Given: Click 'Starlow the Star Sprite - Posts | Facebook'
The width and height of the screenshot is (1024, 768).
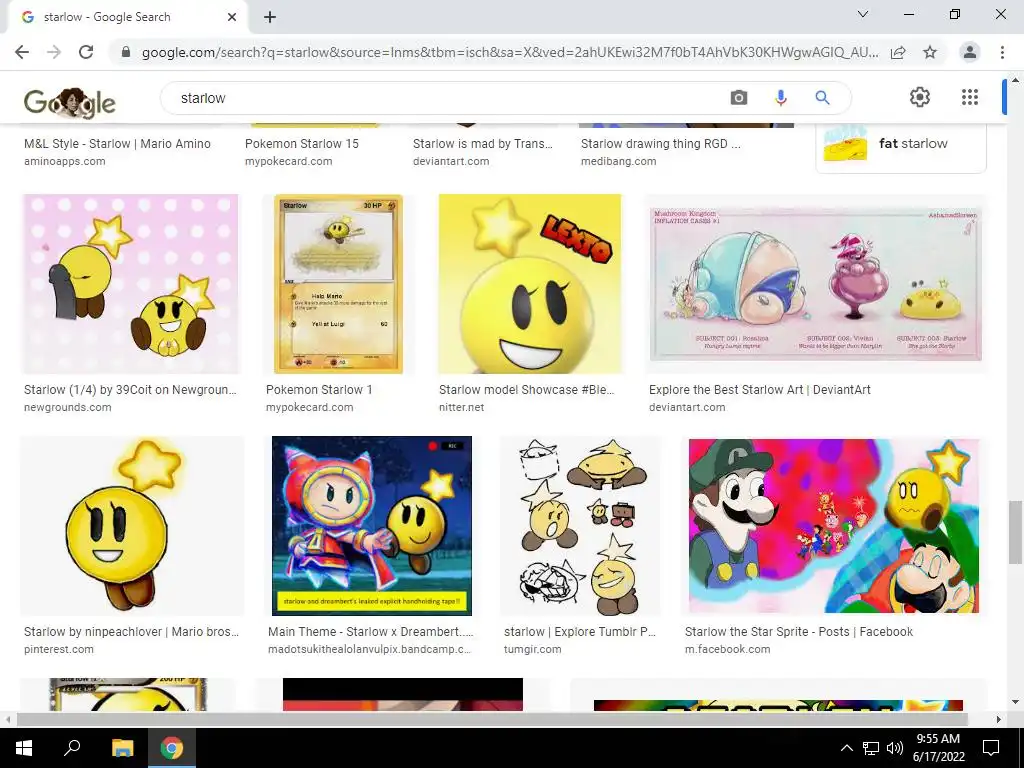Looking at the screenshot, I should pos(799,632).
